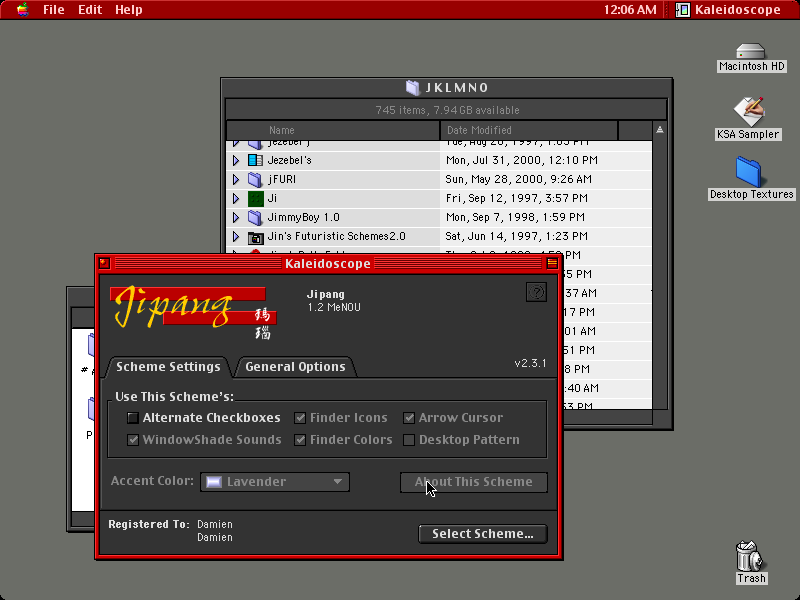Select the folder icon beside jFURI

[255, 179]
